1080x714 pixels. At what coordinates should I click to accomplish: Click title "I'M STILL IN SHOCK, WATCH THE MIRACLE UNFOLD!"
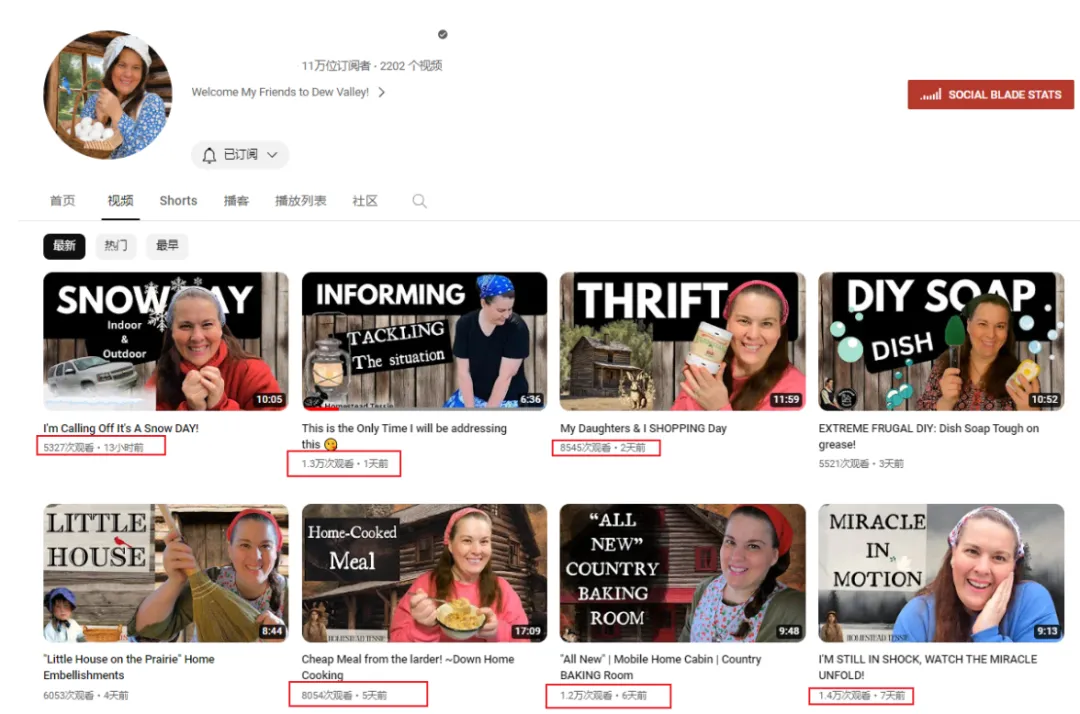coord(928,667)
